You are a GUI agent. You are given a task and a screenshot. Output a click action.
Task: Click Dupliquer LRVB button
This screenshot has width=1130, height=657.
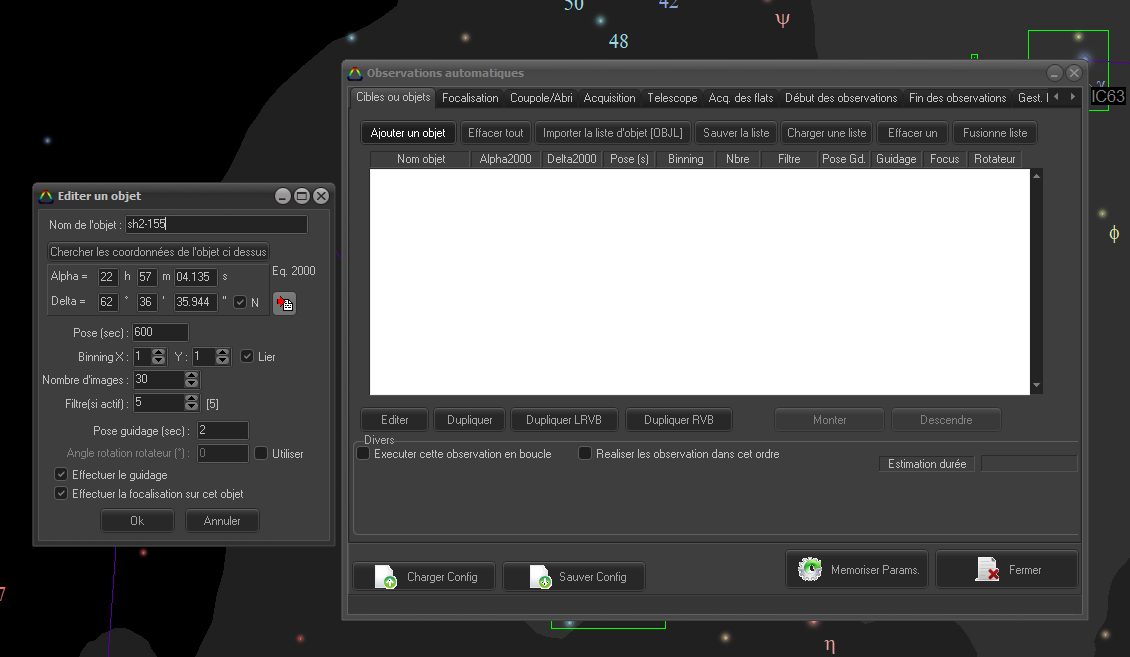point(564,420)
